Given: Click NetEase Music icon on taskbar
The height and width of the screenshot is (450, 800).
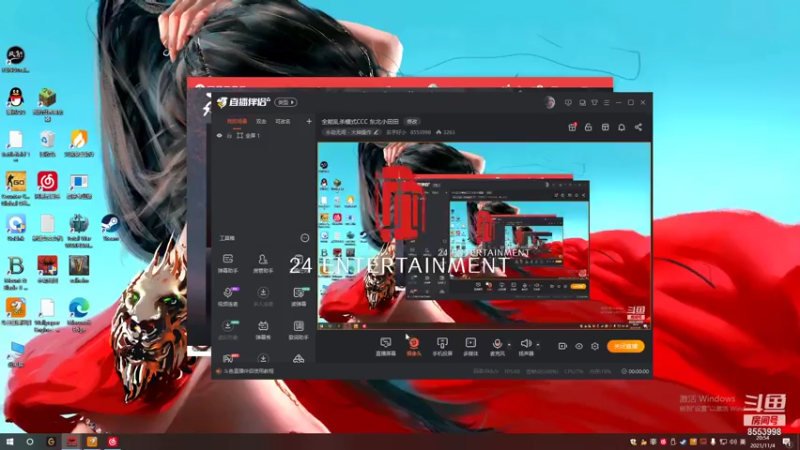Looking at the screenshot, I should tap(112, 442).
